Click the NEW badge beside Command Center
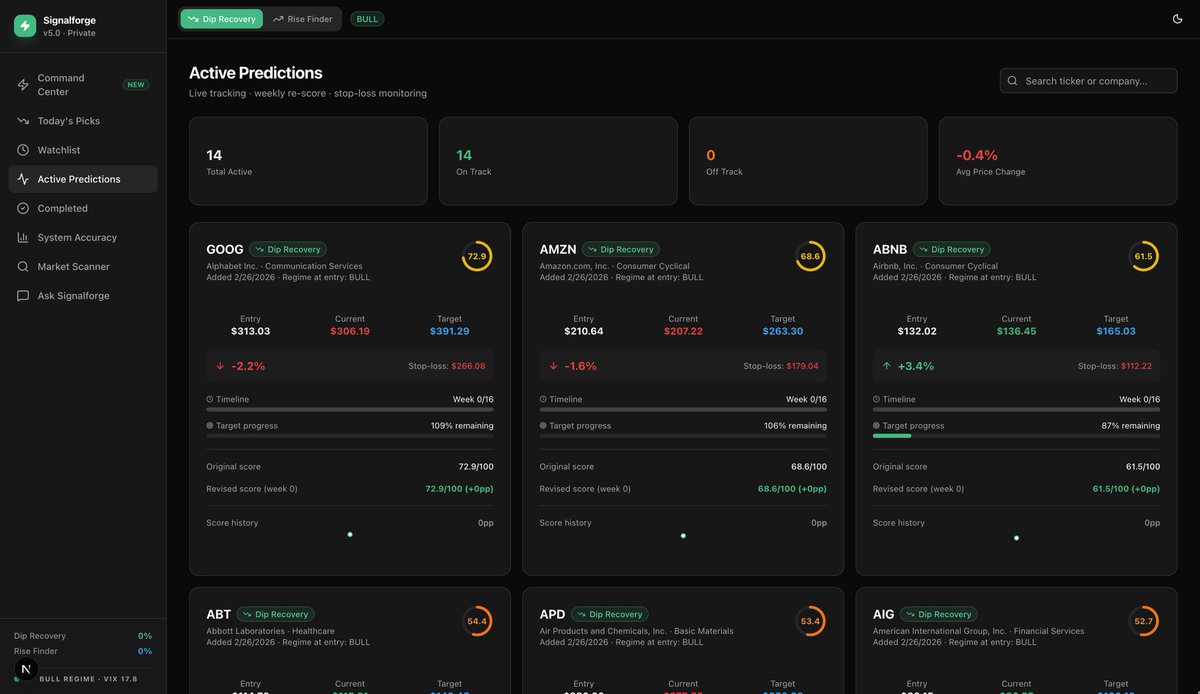Viewport: 1200px width, 694px height. click(136, 85)
